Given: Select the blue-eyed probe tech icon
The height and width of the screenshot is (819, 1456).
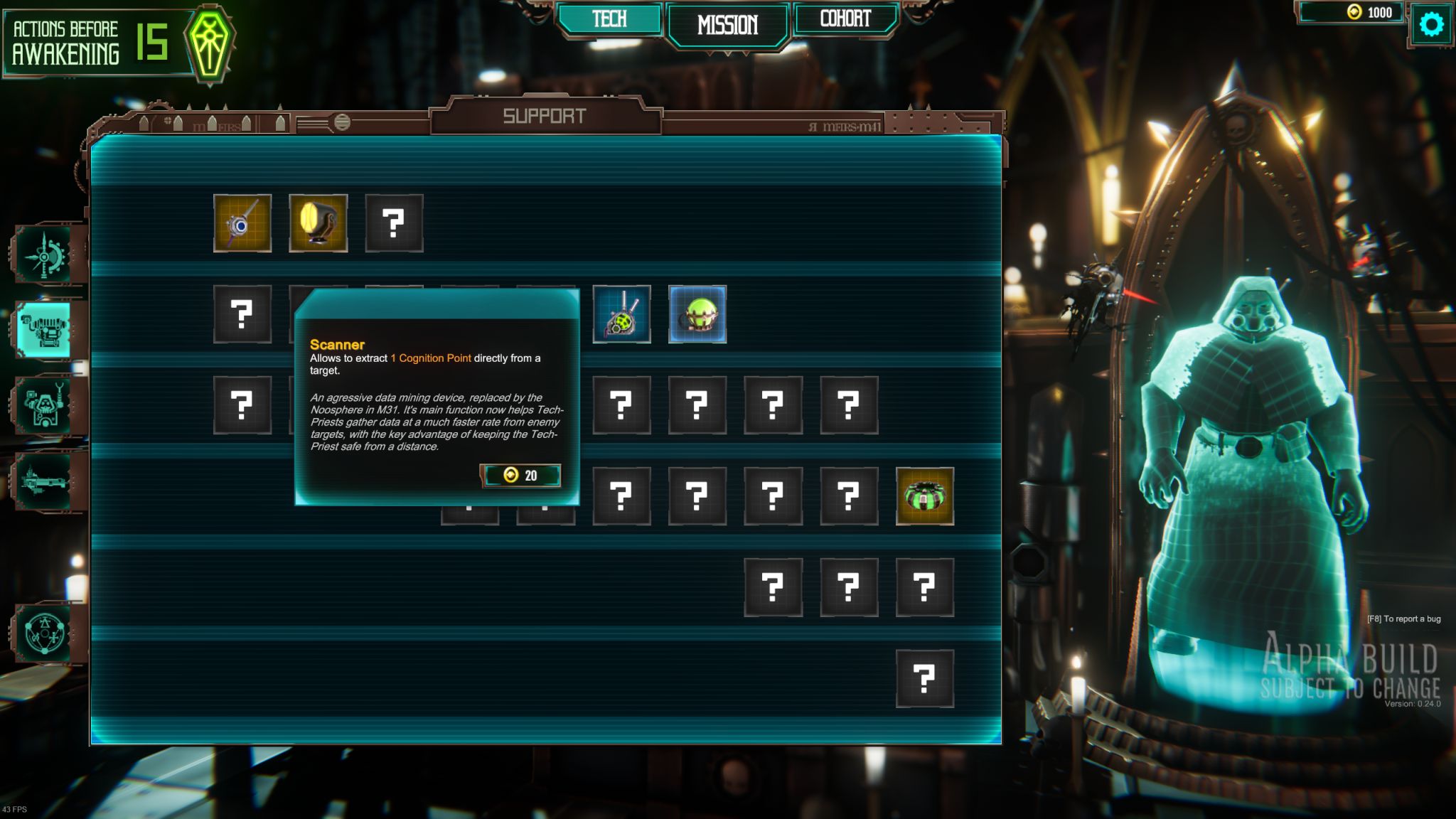Looking at the screenshot, I should click(x=242, y=223).
